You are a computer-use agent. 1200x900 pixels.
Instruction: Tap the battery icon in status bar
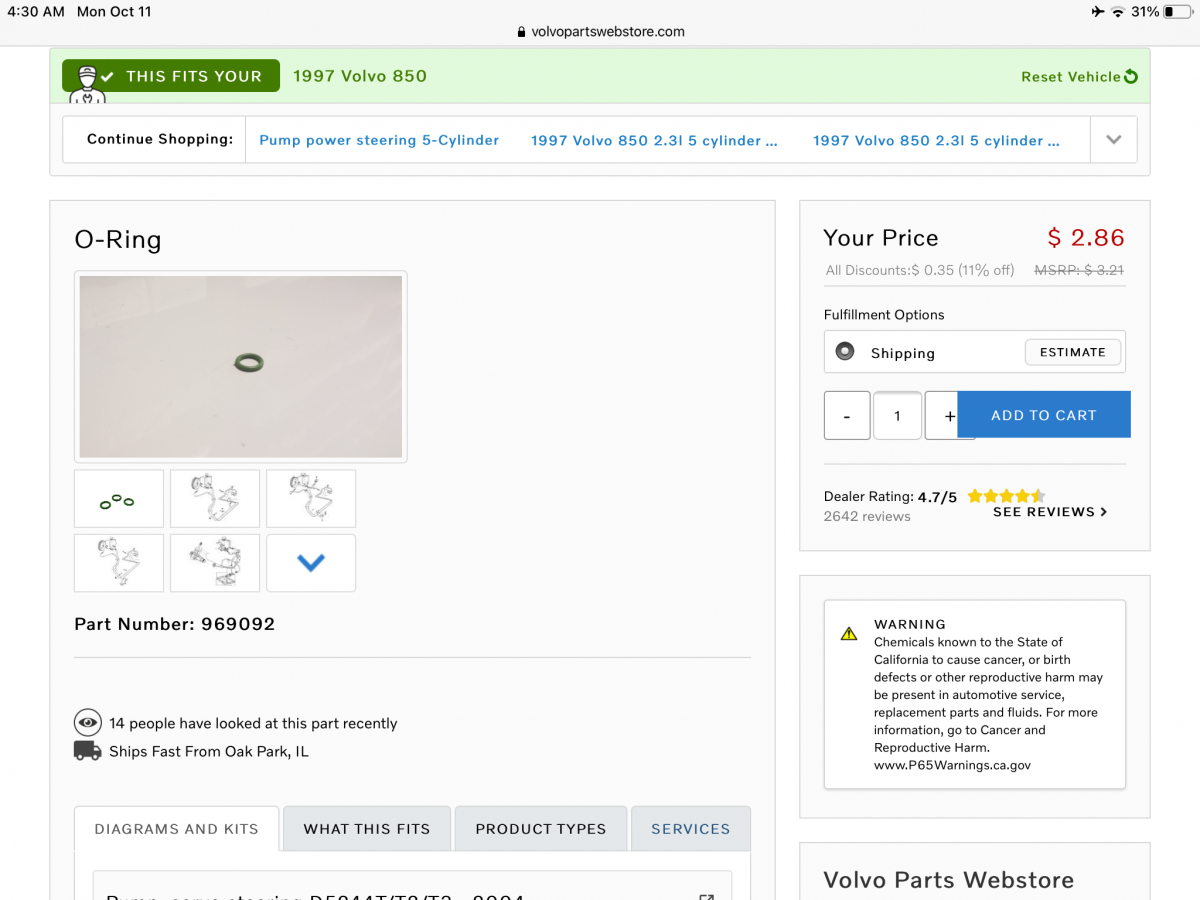(1176, 12)
